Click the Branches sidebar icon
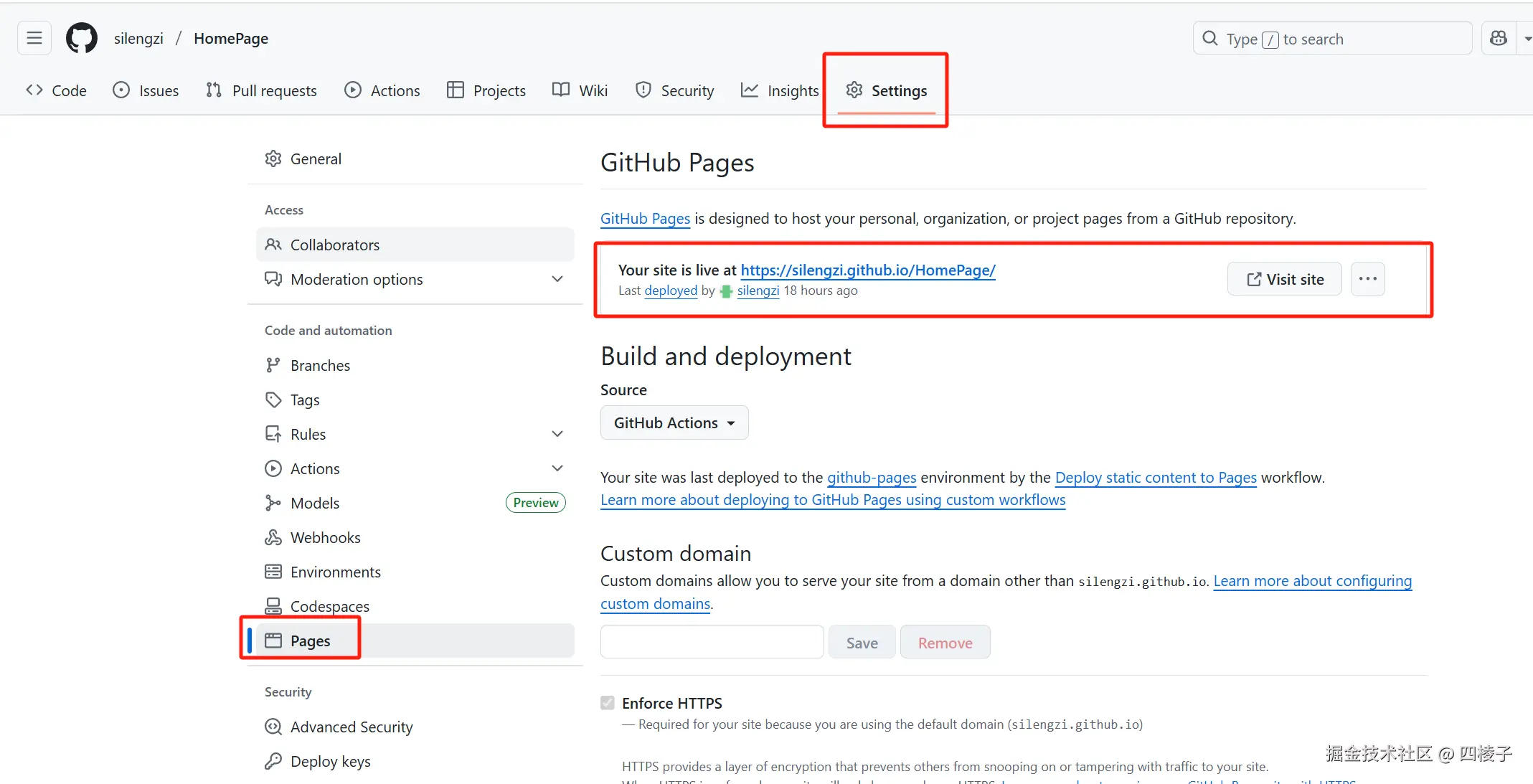 click(273, 365)
